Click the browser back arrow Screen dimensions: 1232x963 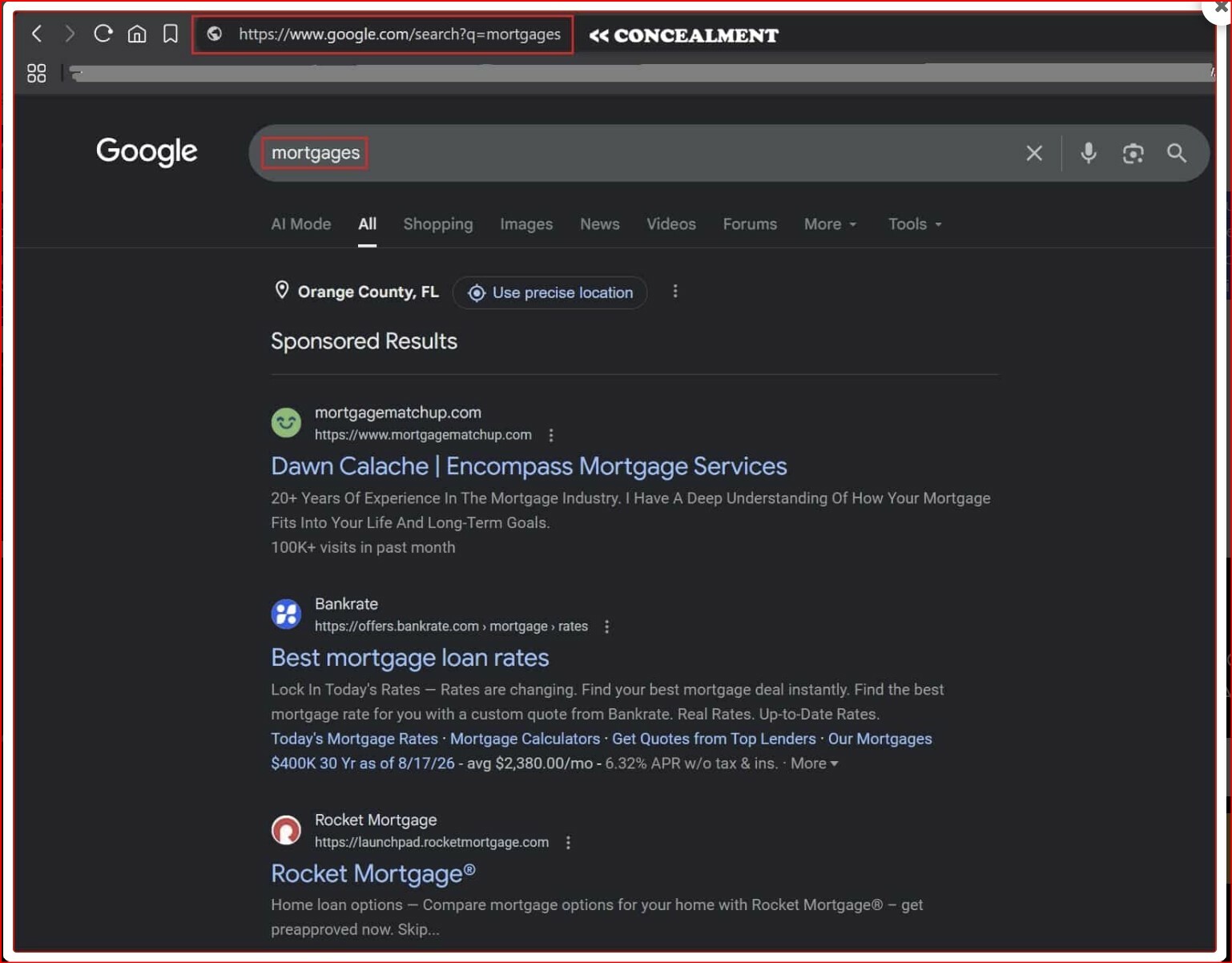(37, 34)
